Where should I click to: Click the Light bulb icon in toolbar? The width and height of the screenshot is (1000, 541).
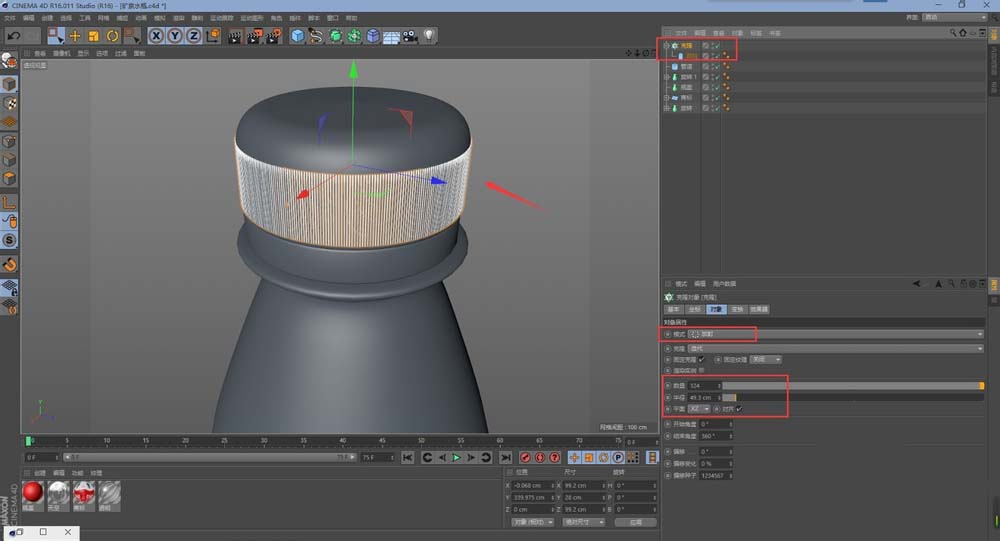[428, 36]
